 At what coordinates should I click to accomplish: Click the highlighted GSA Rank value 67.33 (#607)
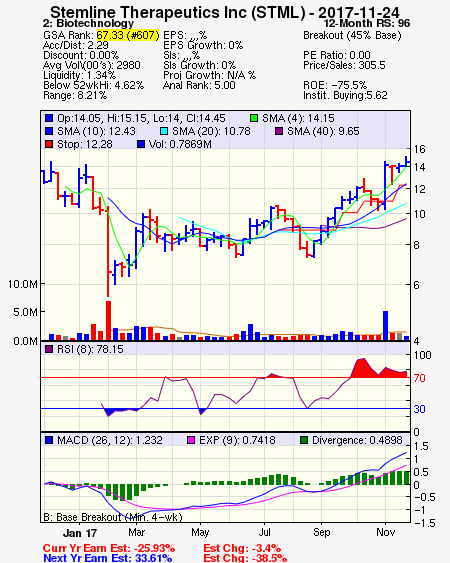coord(128,35)
